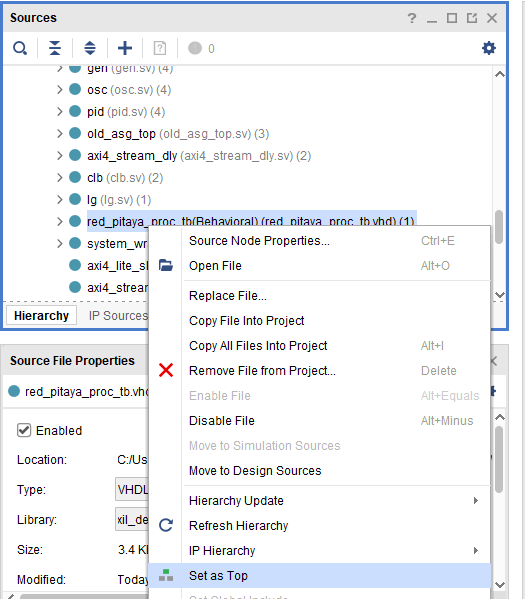Switch to the IP Sources tab
This screenshot has height=604, width=525.
pos(118,315)
